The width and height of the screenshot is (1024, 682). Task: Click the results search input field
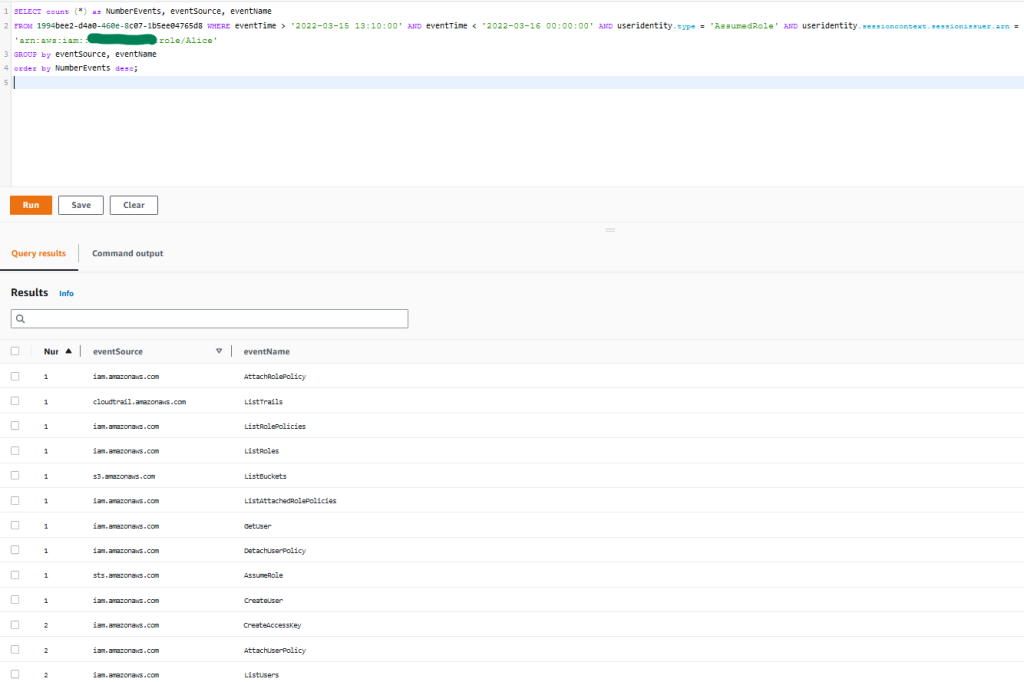click(x=209, y=318)
